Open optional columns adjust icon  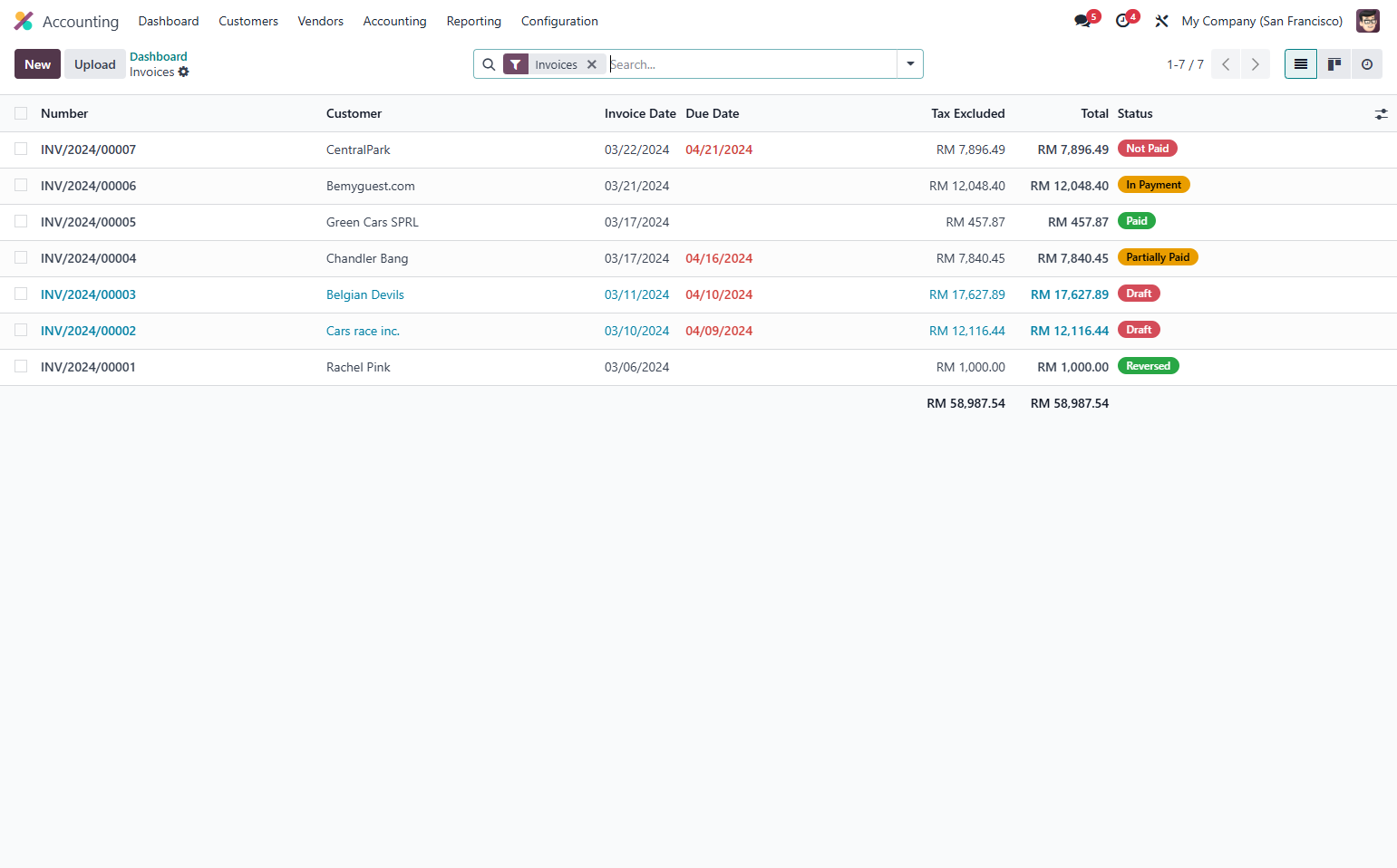click(1381, 114)
